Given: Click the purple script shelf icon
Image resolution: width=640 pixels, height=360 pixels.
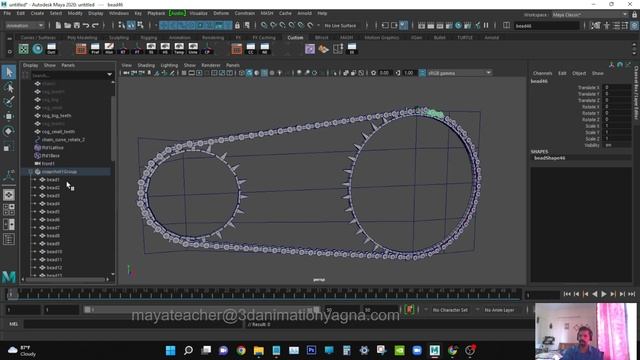Looking at the screenshot, I should (x=310, y=49).
